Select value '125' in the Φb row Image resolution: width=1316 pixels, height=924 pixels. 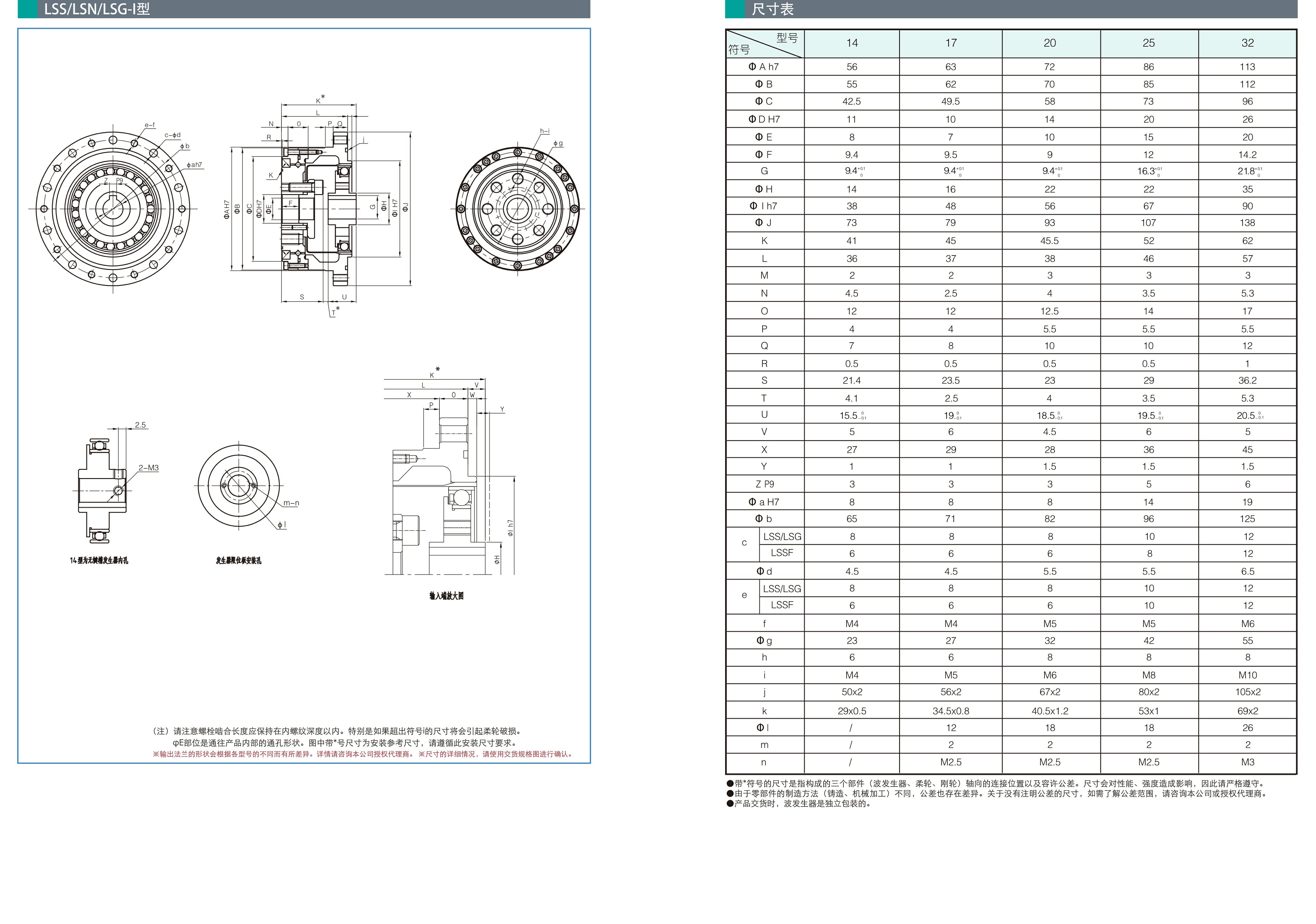[x=1247, y=519]
